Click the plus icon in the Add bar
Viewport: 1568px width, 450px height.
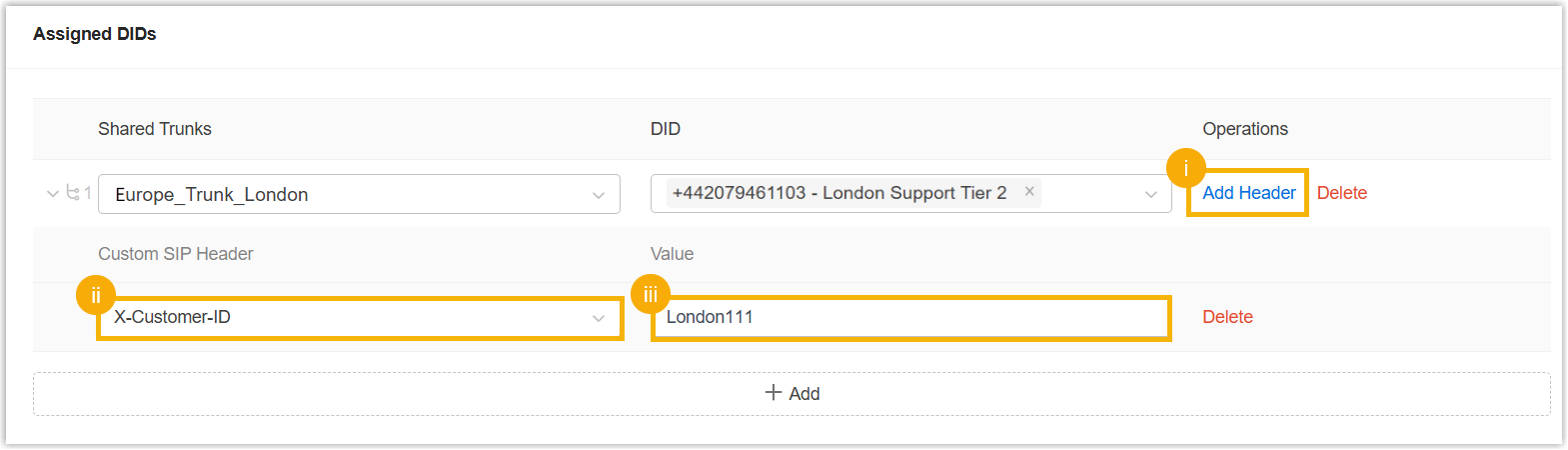pyautogui.click(x=774, y=393)
